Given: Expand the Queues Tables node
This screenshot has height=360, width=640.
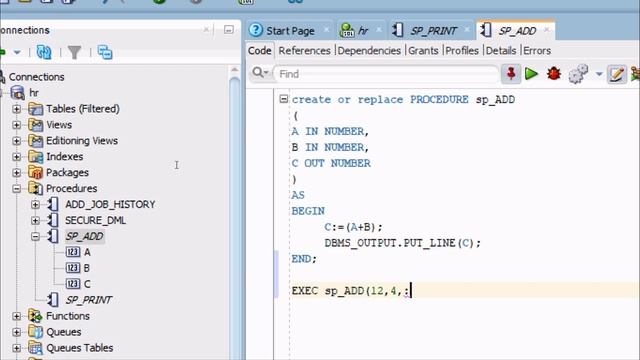Looking at the screenshot, I should click(x=16, y=348).
